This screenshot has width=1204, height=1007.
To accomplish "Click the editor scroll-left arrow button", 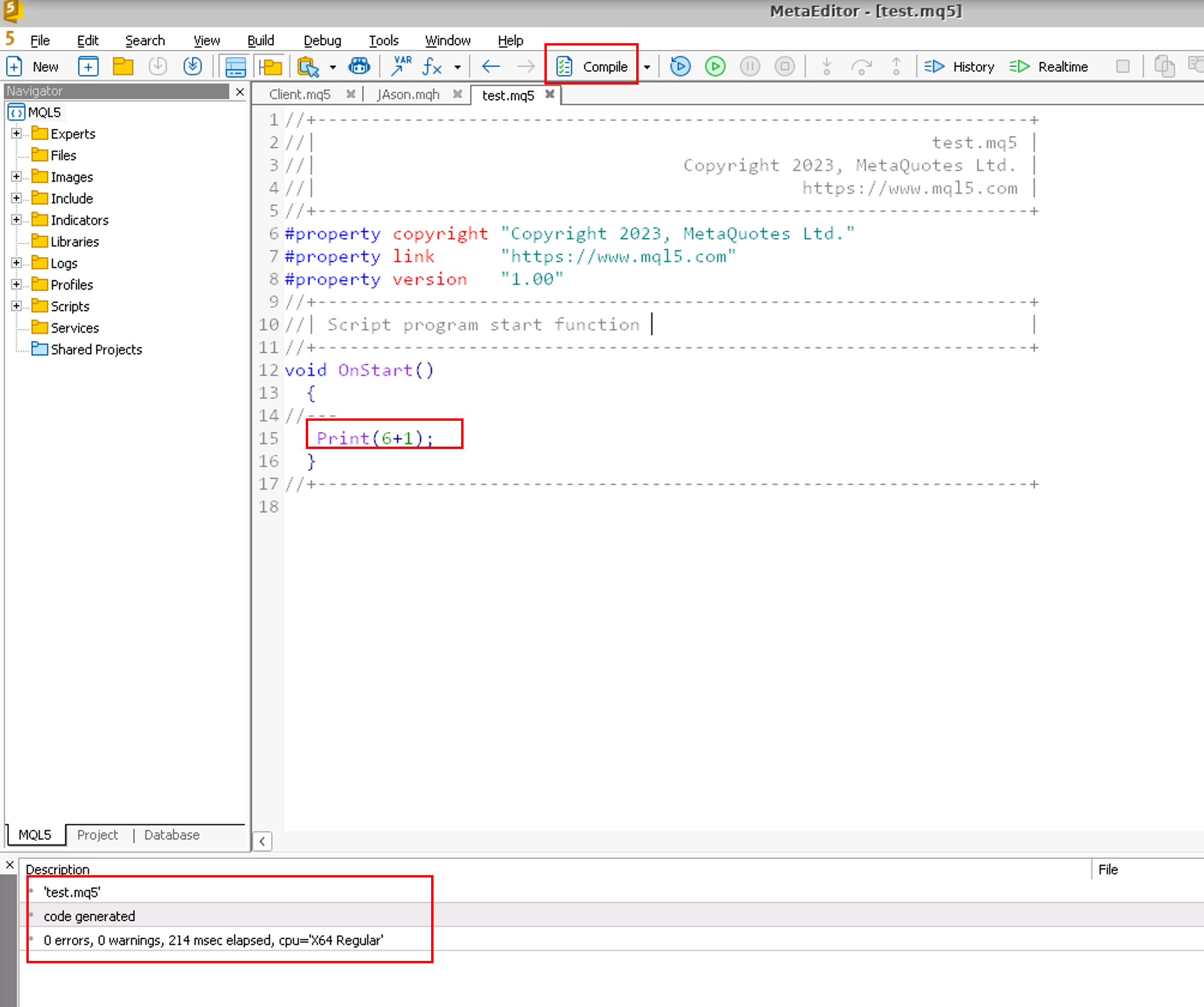I will pos(263,841).
